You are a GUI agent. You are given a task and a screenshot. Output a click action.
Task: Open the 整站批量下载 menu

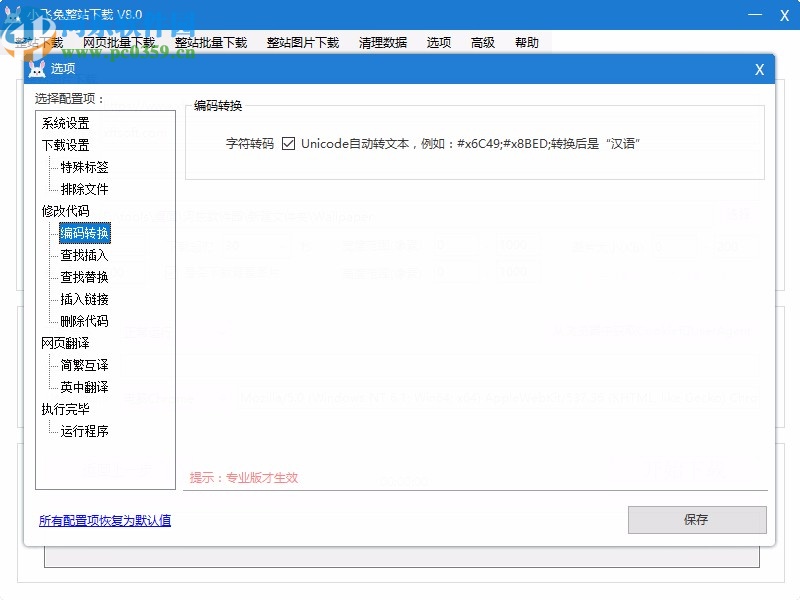[x=210, y=42]
